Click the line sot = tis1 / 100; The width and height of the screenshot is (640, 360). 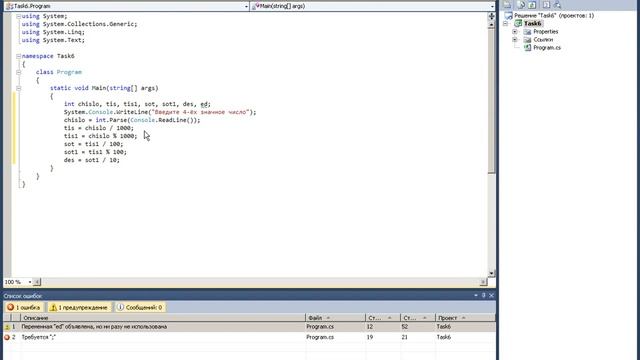point(93,144)
